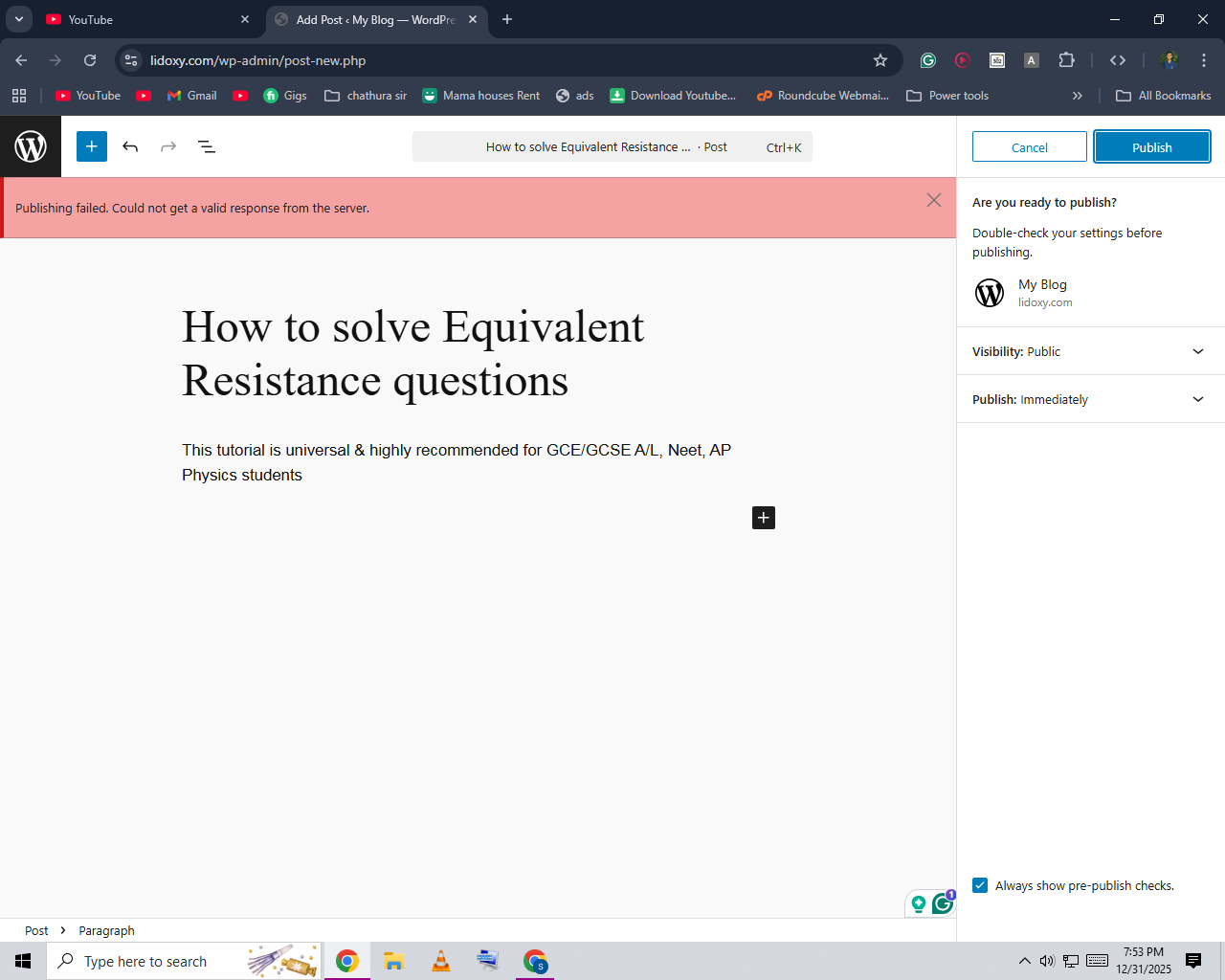The height and width of the screenshot is (980, 1225).
Task: Show more bookmarks with double chevron
Action: pyautogui.click(x=1078, y=96)
